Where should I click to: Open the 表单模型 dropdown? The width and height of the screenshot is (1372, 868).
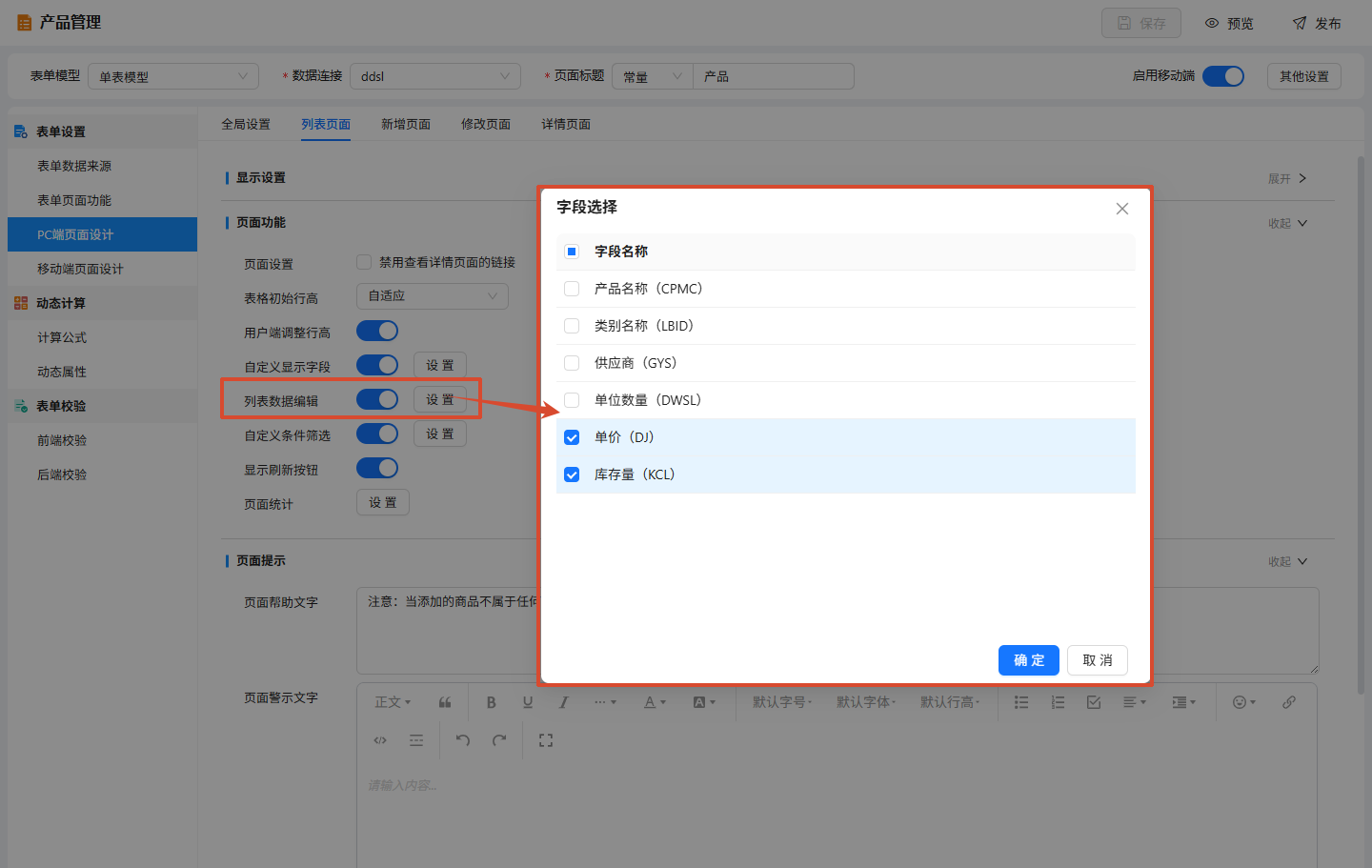tap(173, 76)
